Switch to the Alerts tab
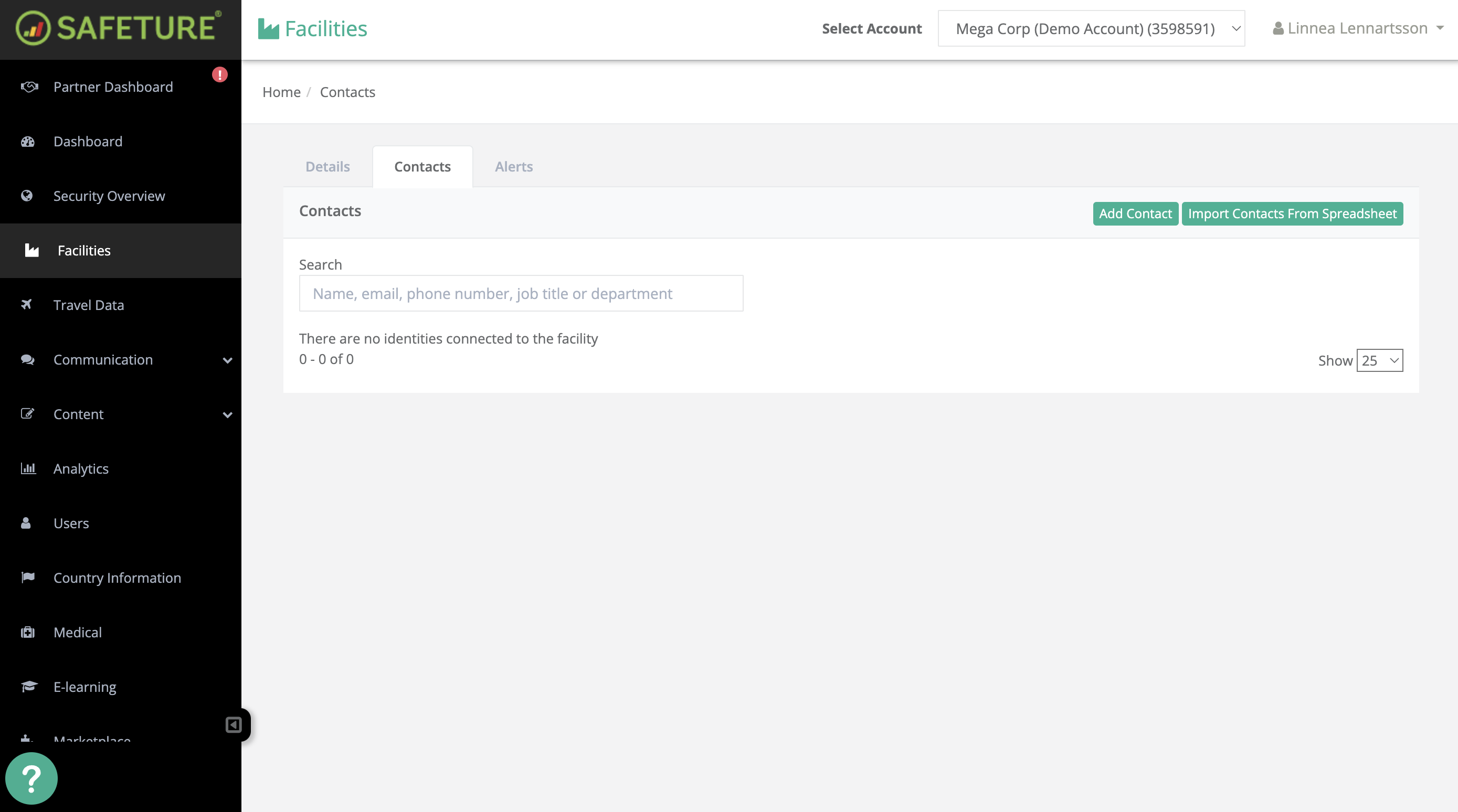The image size is (1458, 812). pos(513,166)
